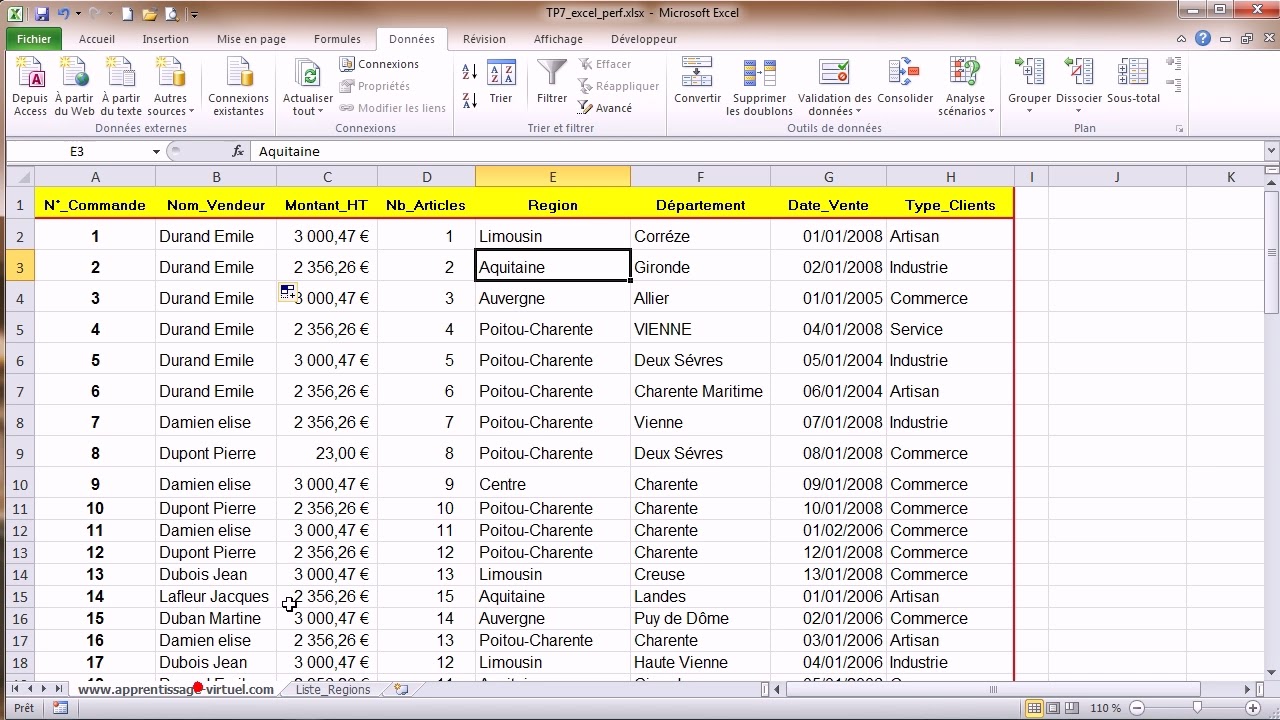Click the Print preview icon in quick access toolbar
The image size is (1280, 720).
[171, 14]
